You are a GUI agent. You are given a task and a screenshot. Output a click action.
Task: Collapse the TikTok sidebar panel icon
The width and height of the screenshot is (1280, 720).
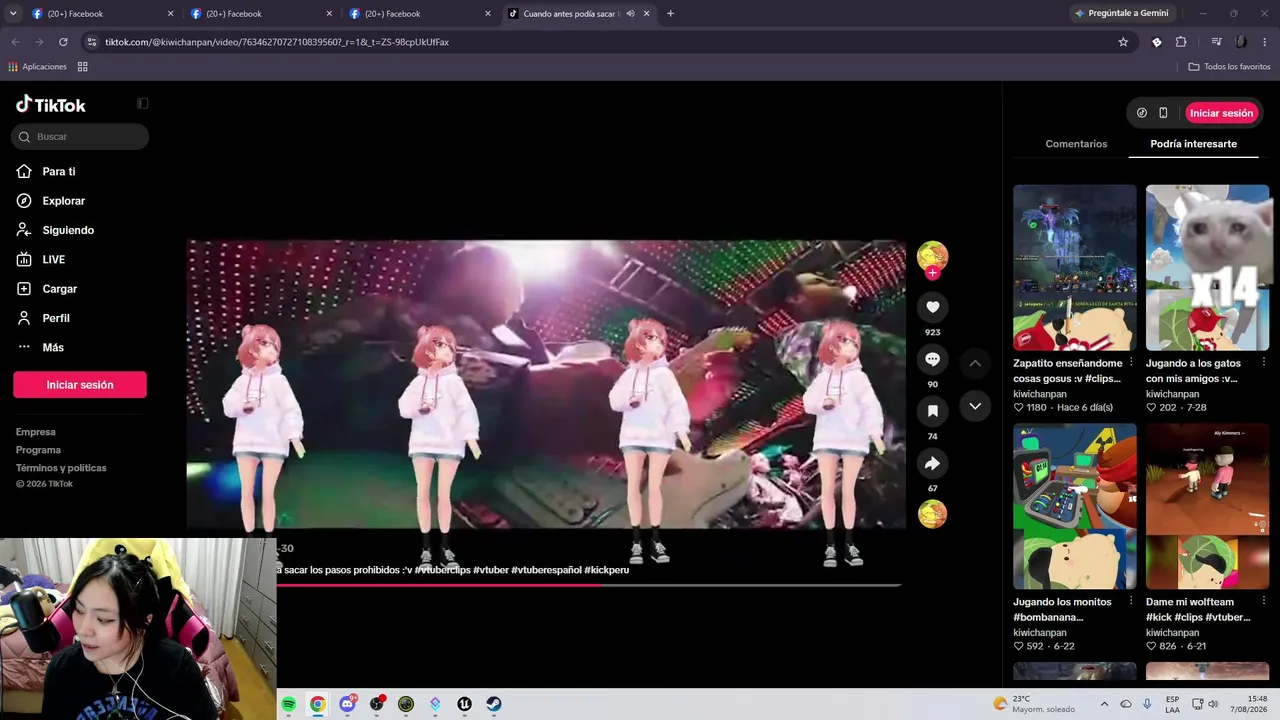(x=143, y=103)
